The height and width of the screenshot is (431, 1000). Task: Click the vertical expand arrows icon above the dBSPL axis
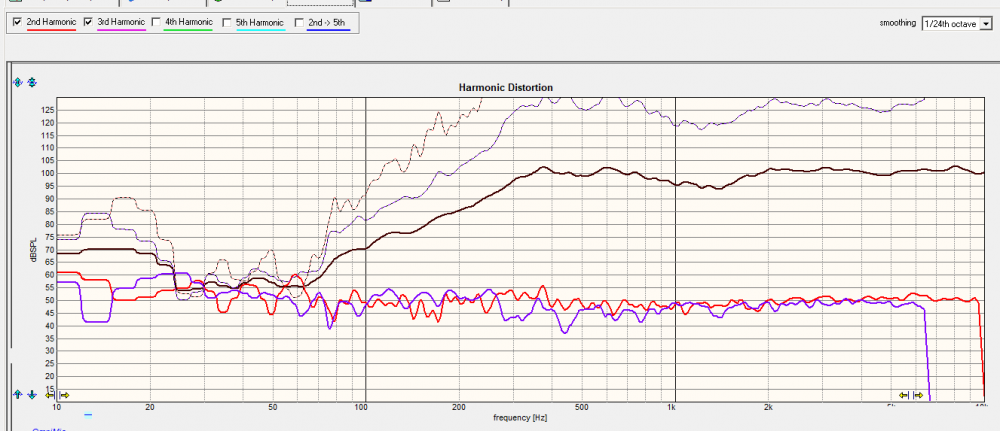point(17,82)
